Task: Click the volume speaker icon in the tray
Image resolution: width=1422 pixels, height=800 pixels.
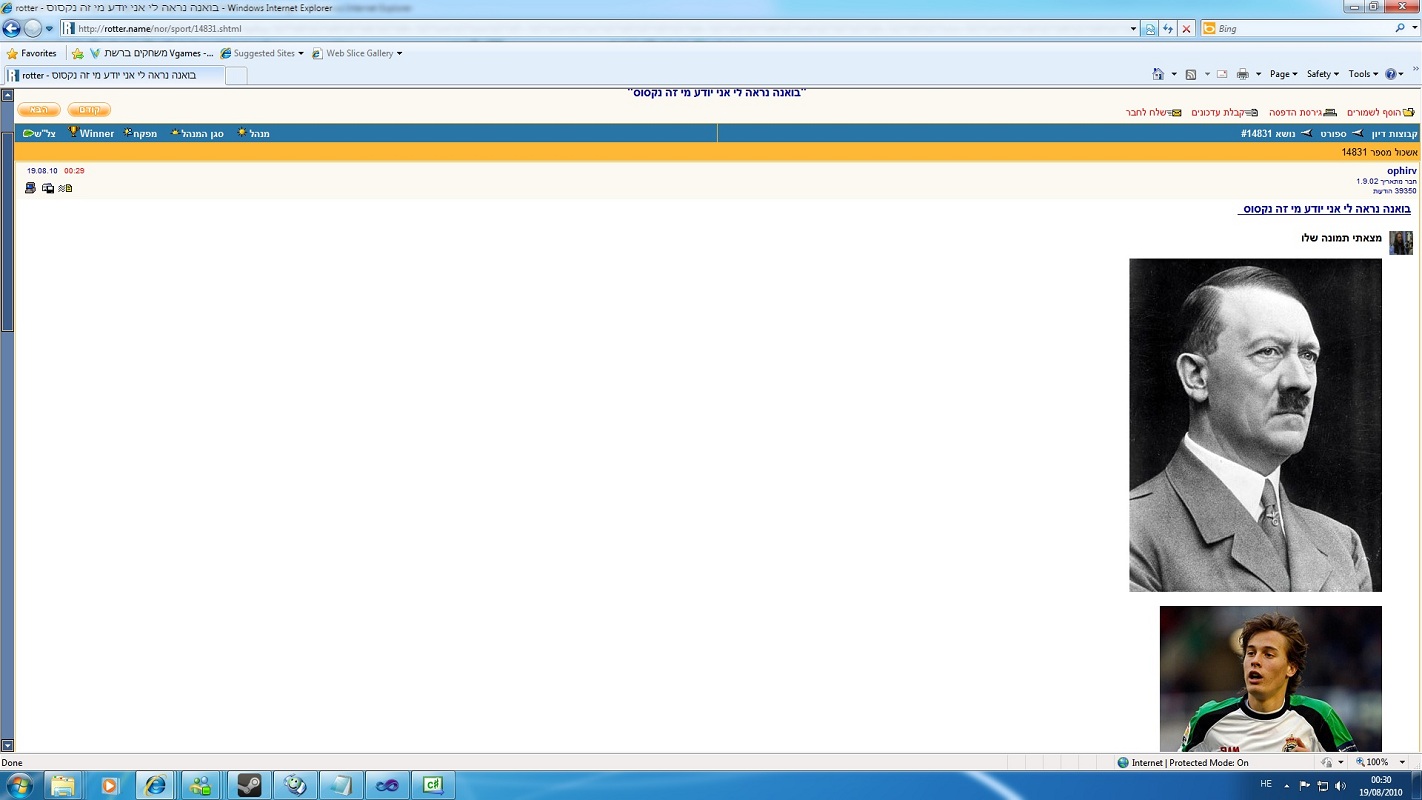Action: (1340, 786)
